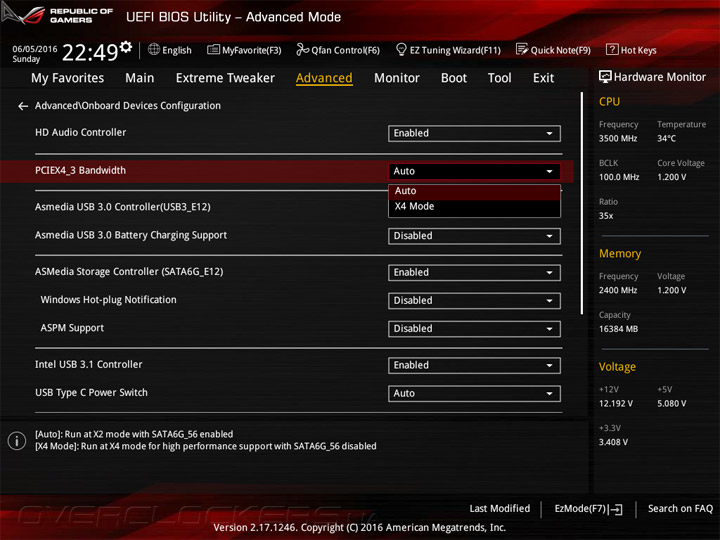Open Windows Hot-plug Notification dropdown
The height and width of the screenshot is (540, 720).
pos(474,301)
